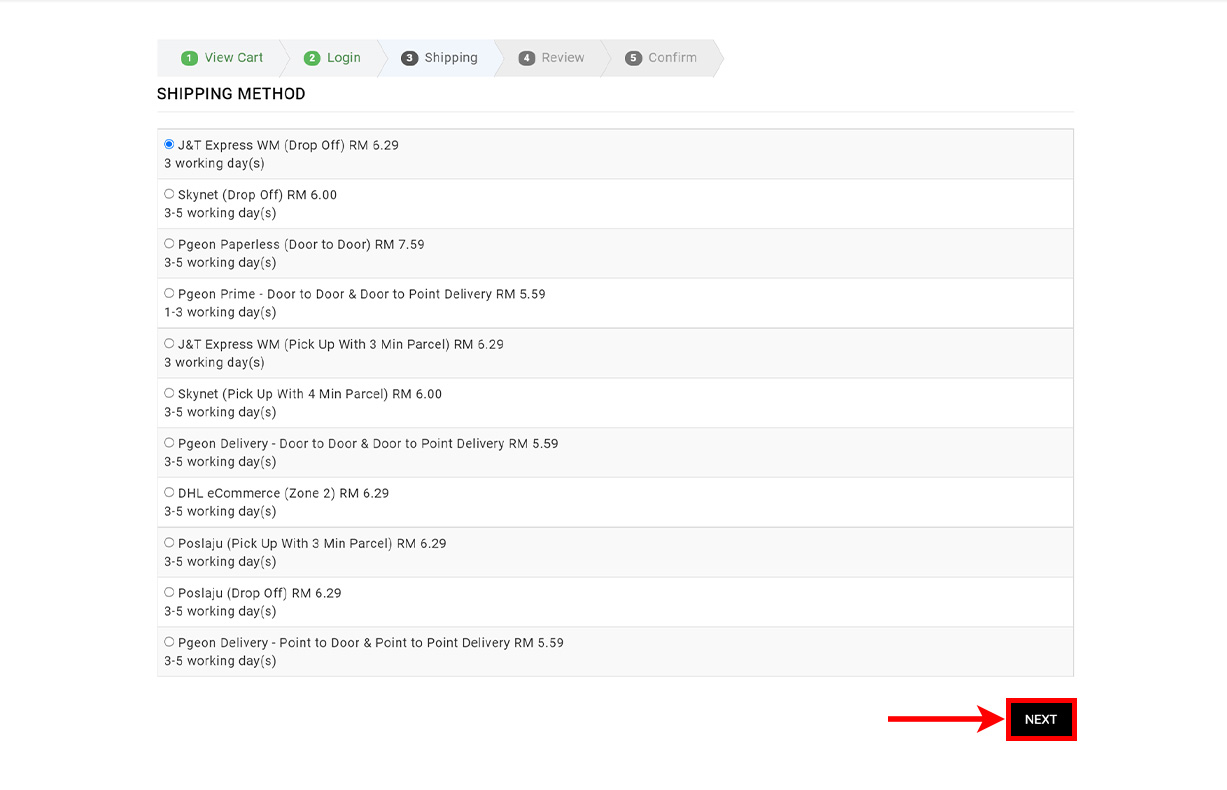Choose DHL eCommerce (Zone 2) shipping

(x=169, y=493)
